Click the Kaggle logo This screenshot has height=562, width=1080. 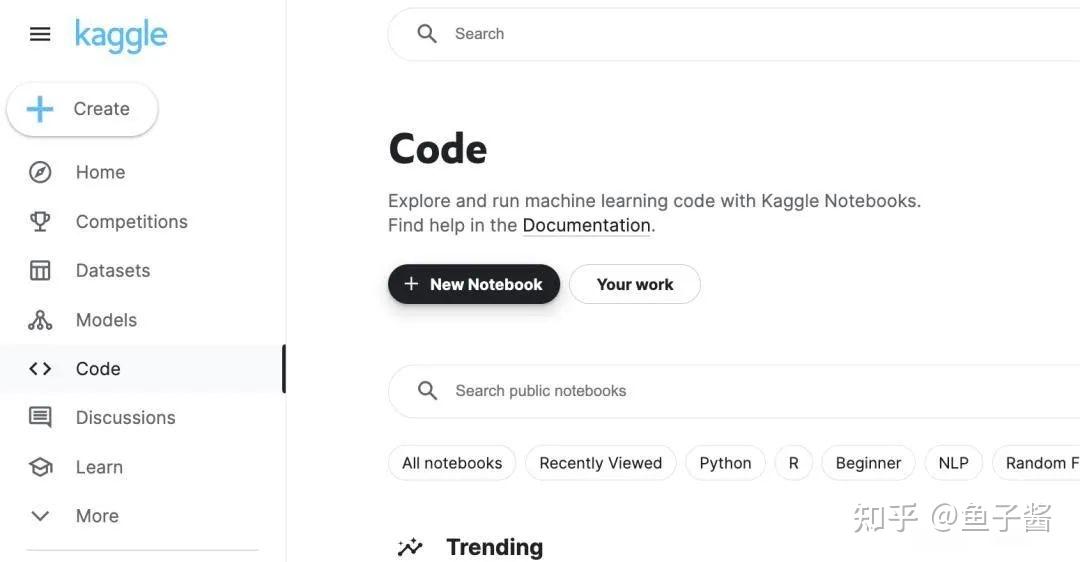(x=121, y=36)
